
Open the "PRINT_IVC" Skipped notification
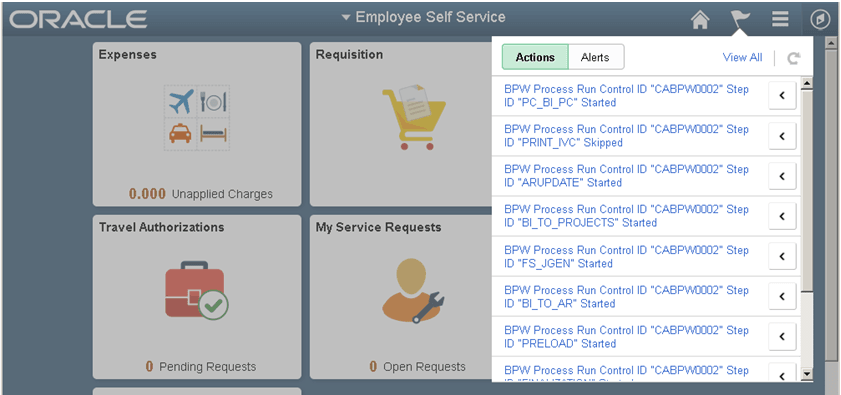pos(626,136)
